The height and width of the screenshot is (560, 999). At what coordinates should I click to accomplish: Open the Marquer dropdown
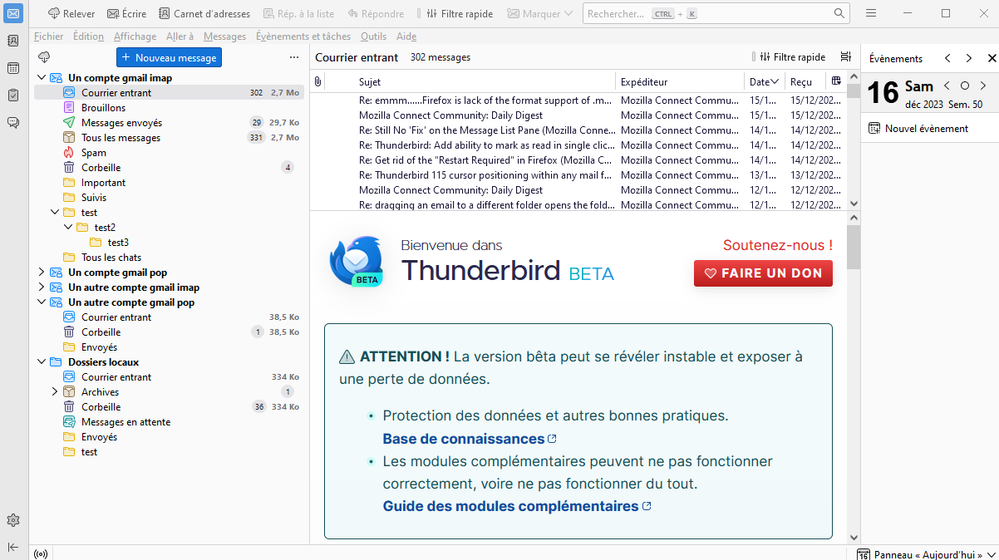[x=540, y=13]
